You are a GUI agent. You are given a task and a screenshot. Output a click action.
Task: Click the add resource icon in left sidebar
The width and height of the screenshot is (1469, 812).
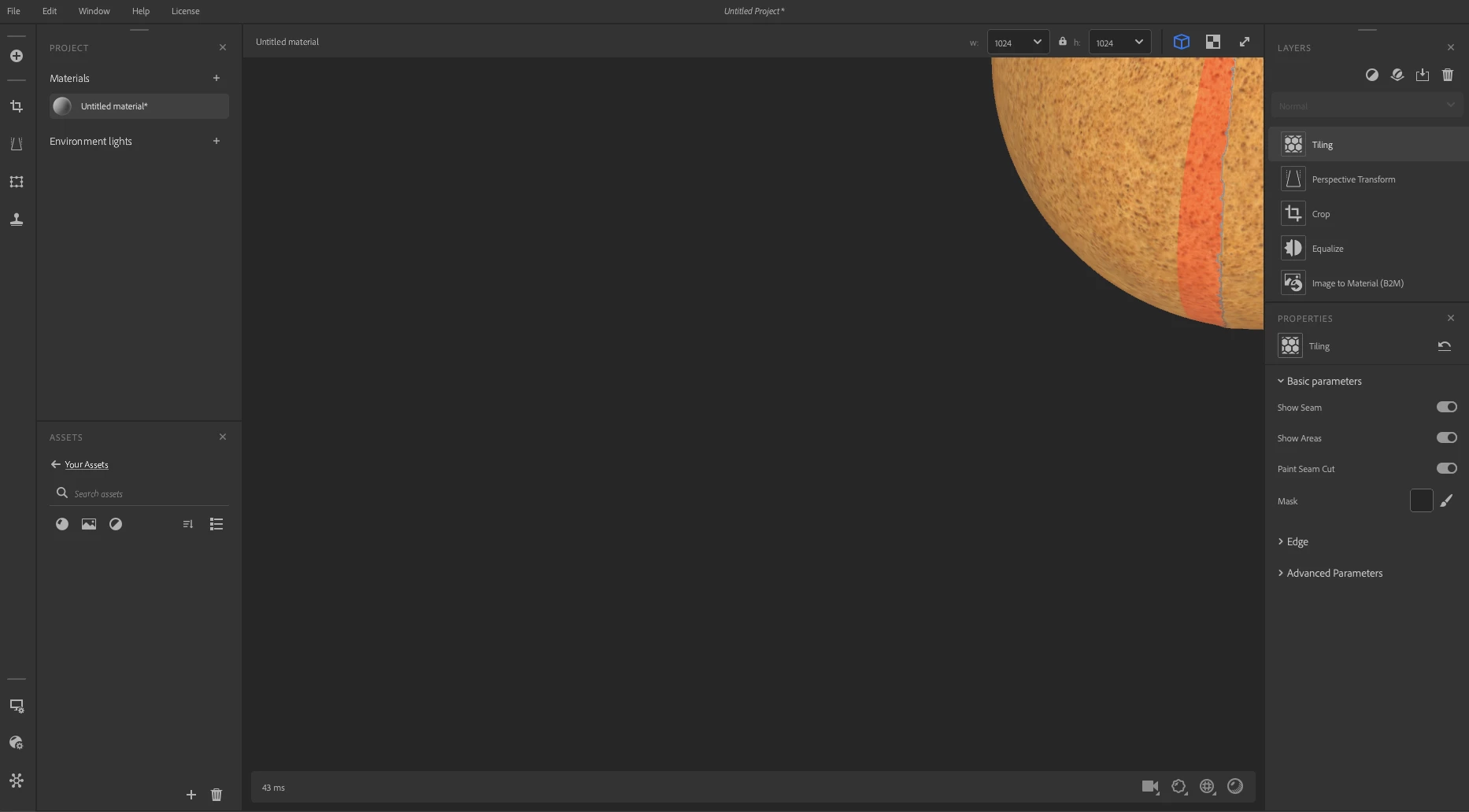[17, 56]
